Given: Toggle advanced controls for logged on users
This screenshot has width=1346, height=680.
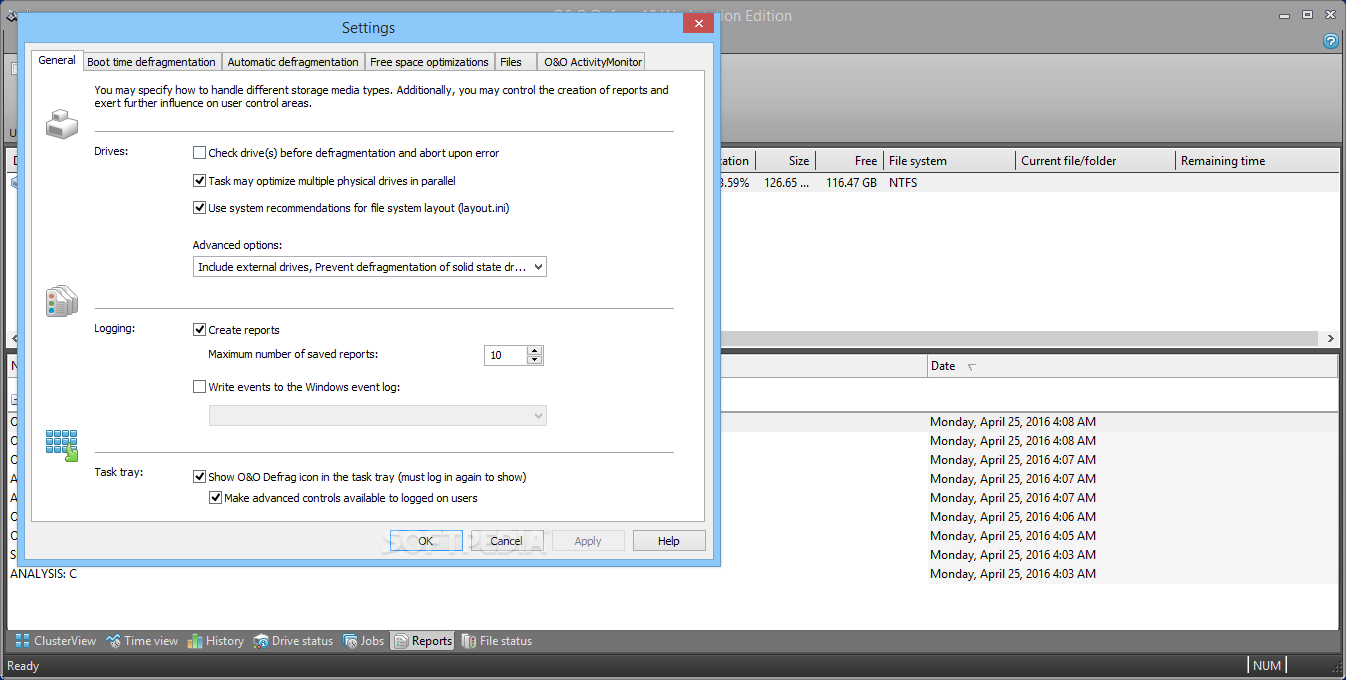Looking at the screenshot, I should click(x=215, y=498).
